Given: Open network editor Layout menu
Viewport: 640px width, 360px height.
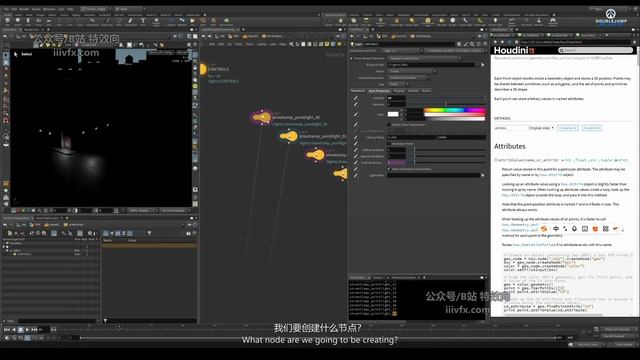Looking at the screenshot, I should (261, 44).
